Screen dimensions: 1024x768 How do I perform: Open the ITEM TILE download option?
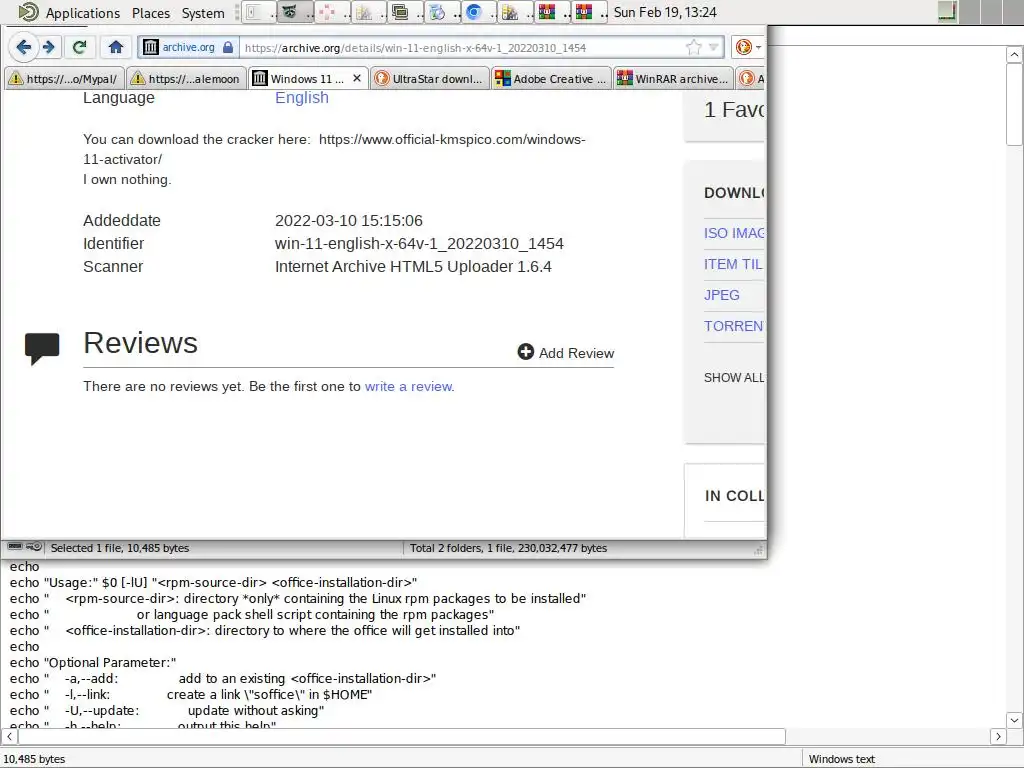pyautogui.click(x=733, y=264)
